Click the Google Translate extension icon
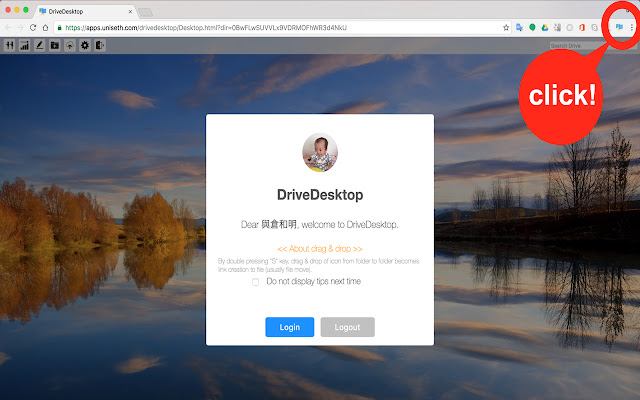The image size is (640, 400). (x=520, y=27)
